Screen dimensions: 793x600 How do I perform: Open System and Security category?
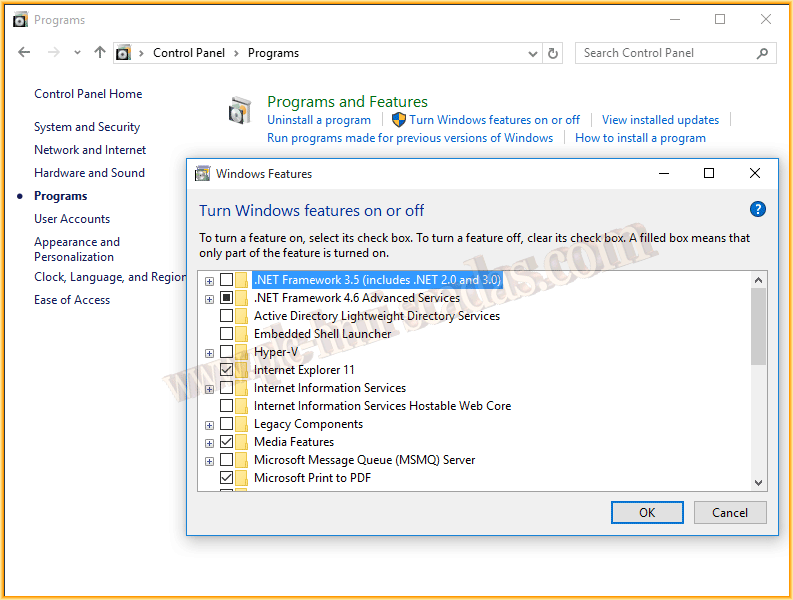(87, 127)
